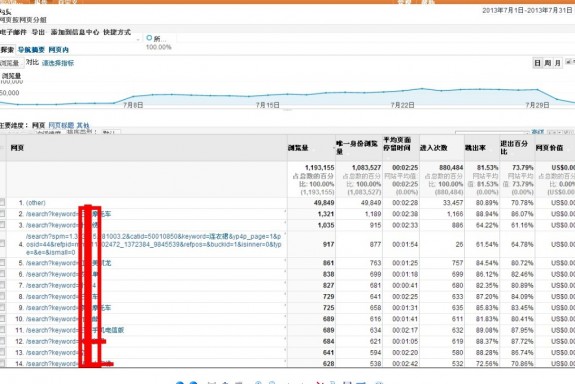Tick the checkbox for row 2 with 1,321 views
Viewport: 575px width, 384px height.
click(x=2, y=213)
